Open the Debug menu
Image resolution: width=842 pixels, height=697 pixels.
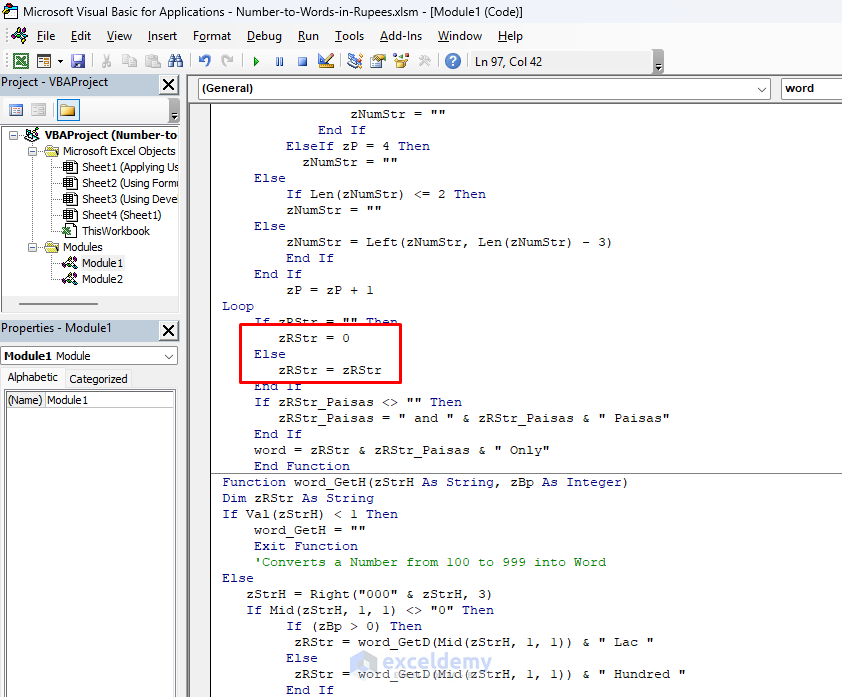coord(264,36)
